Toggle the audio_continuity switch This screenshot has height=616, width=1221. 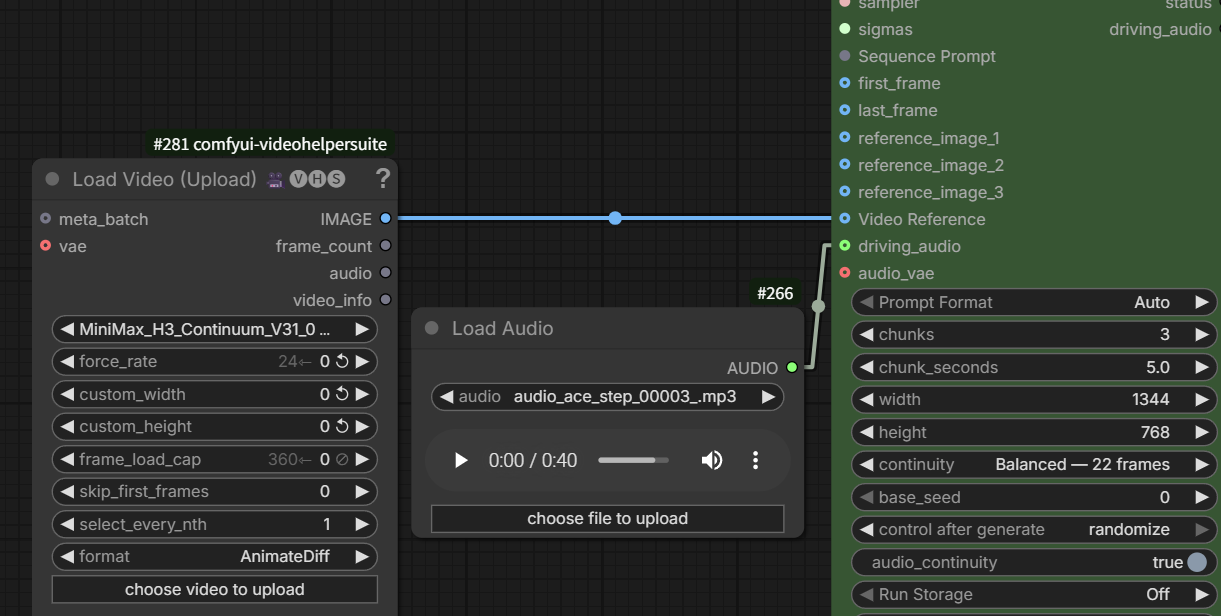point(1196,562)
